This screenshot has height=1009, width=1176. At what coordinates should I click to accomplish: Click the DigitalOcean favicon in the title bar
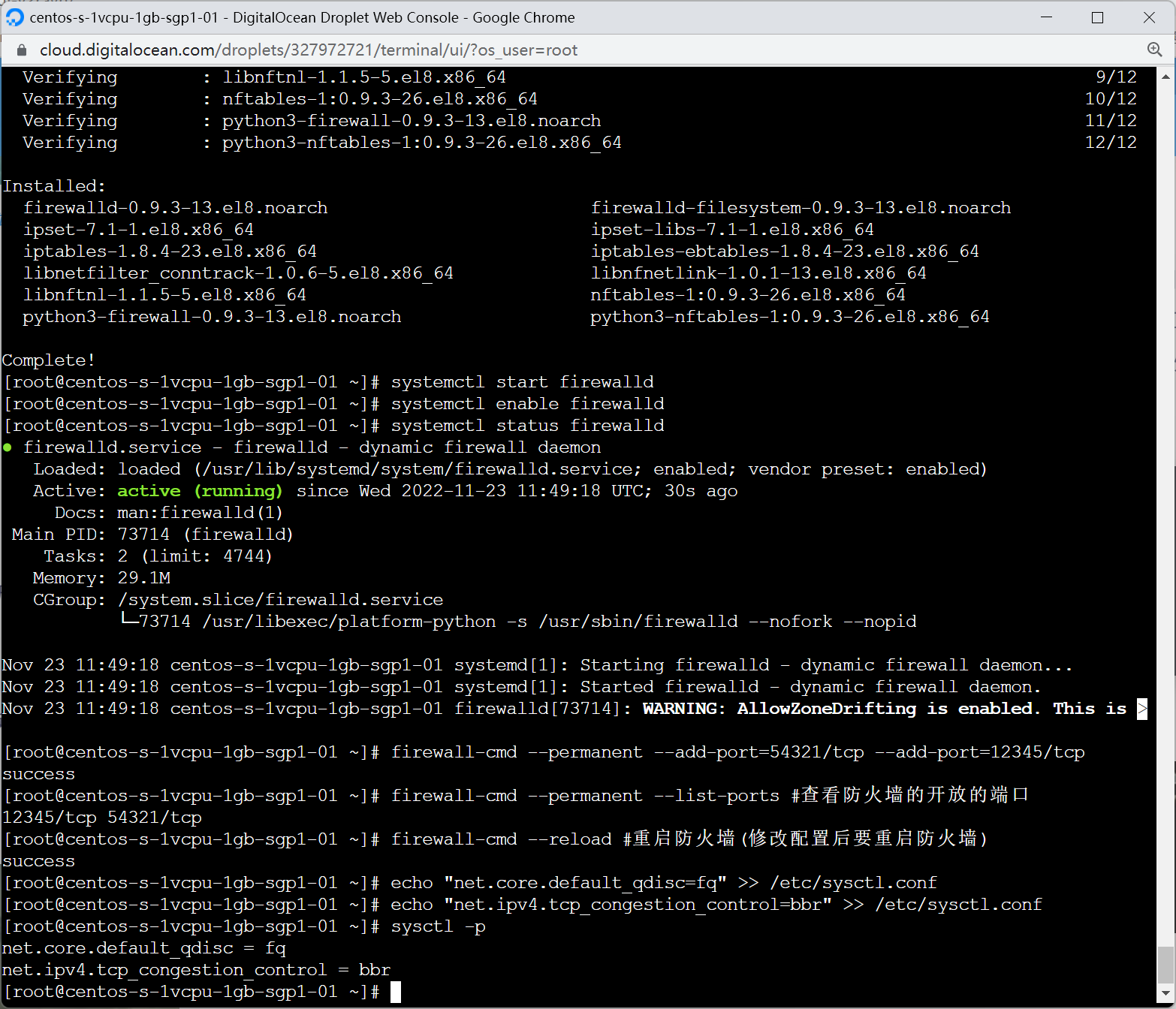15,17
